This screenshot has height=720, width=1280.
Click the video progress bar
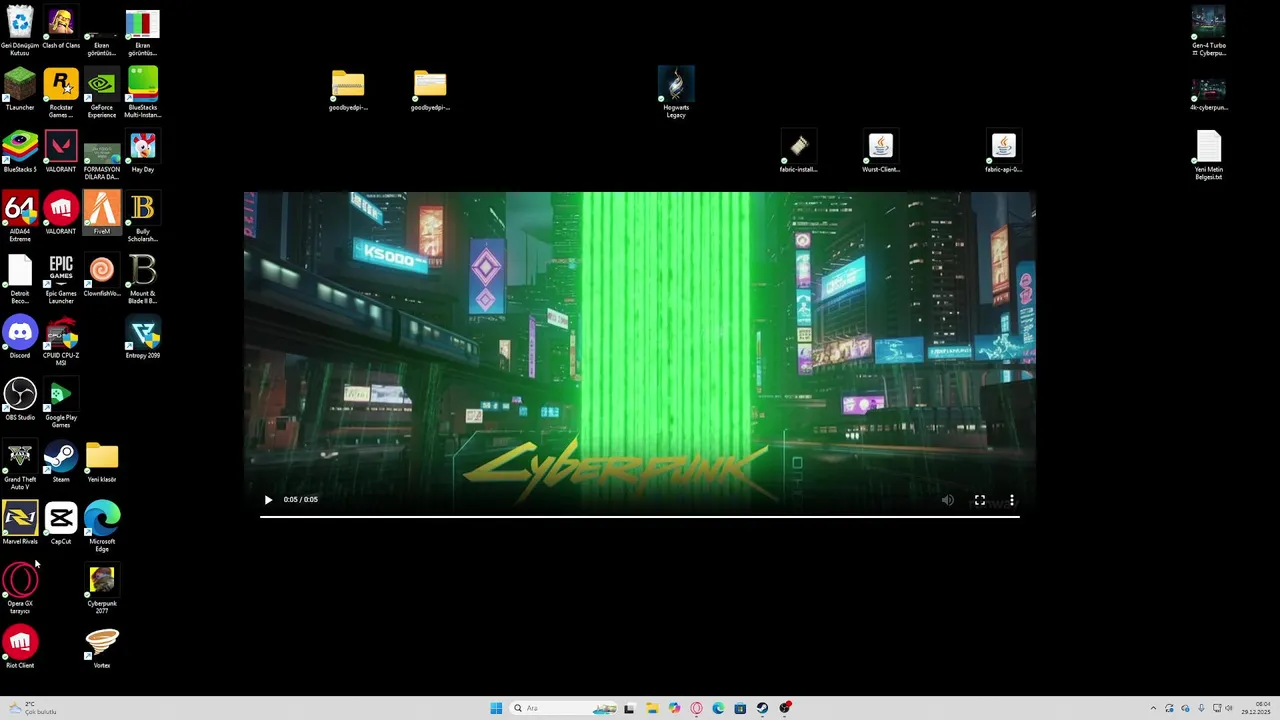640,516
